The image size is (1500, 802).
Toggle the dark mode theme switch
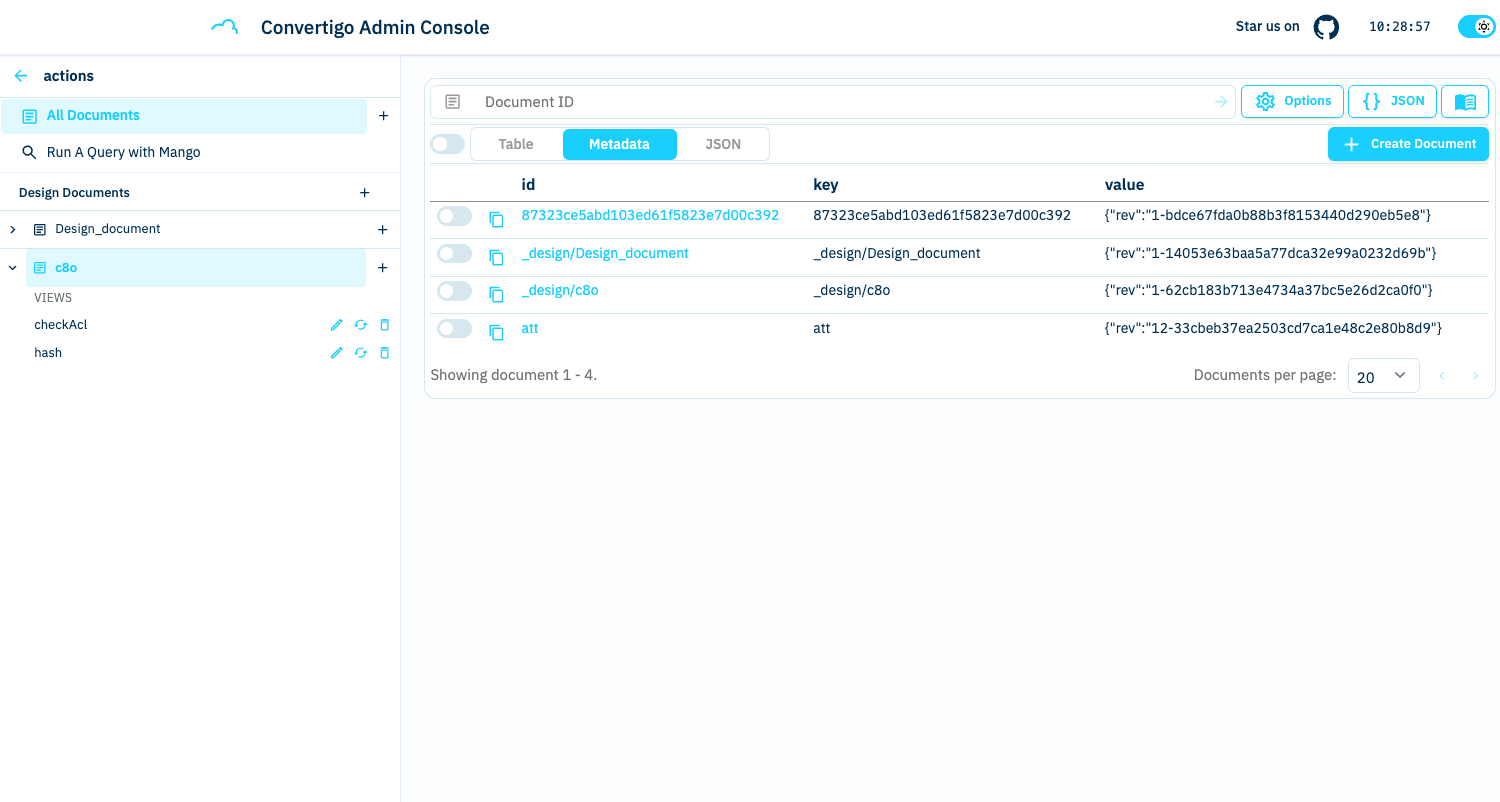(x=1476, y=27)
